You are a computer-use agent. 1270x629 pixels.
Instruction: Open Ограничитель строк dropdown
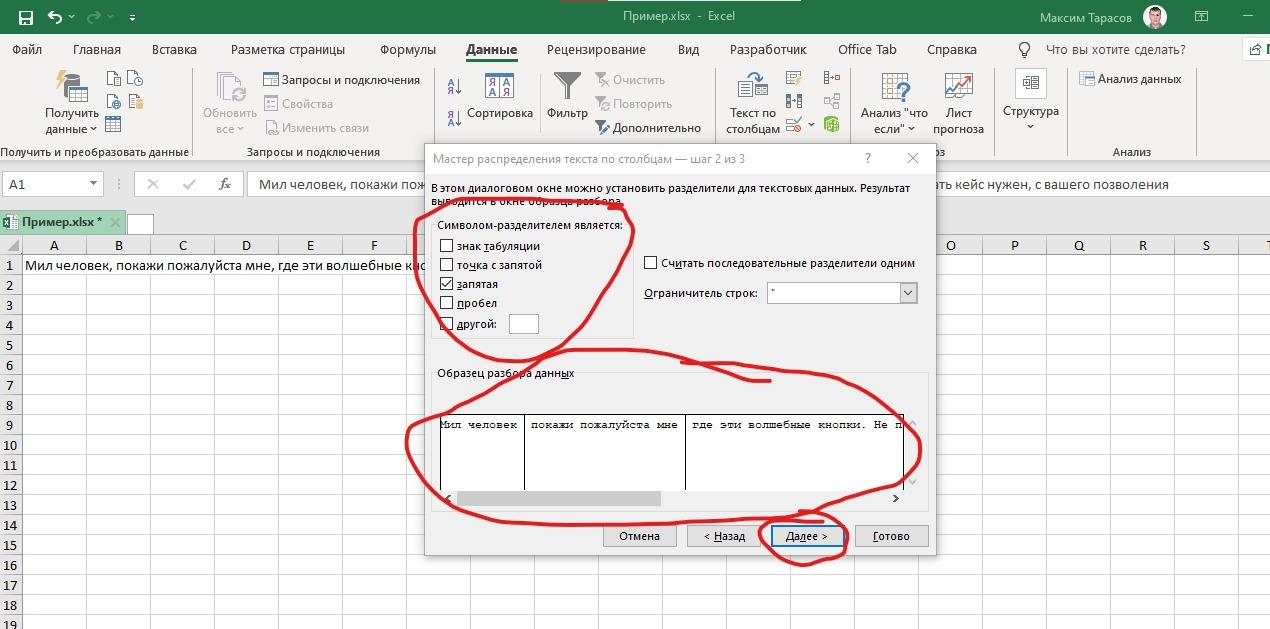click(908, 293)
